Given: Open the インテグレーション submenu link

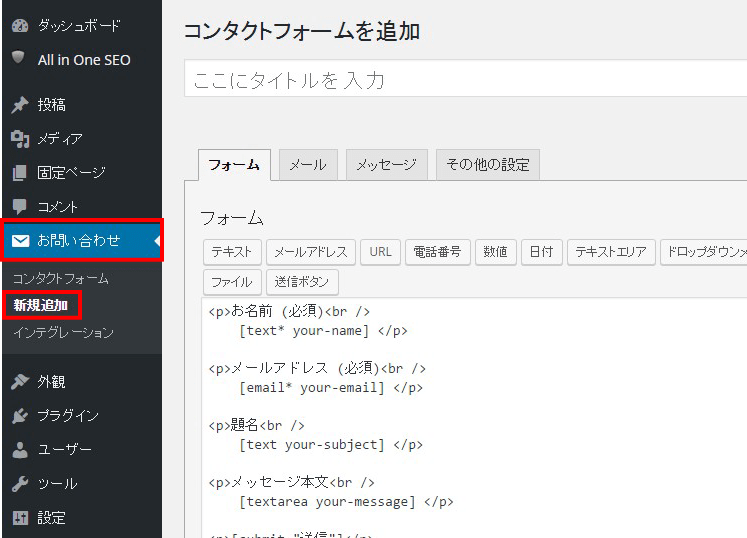Looking at the screenshot, I should (63, 332).
